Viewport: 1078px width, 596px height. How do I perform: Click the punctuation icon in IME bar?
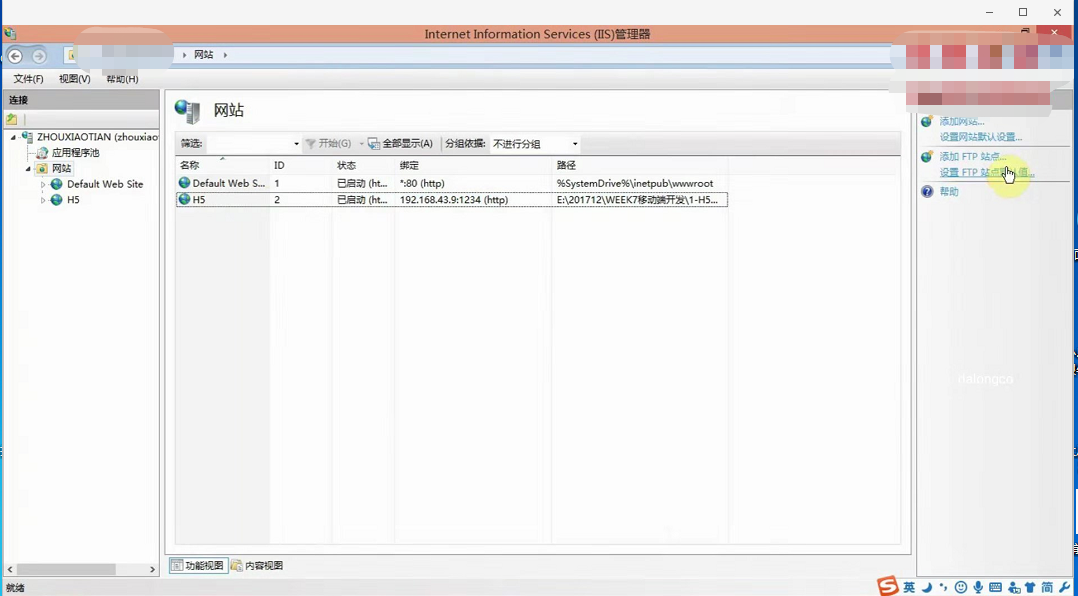pos(944,588)
